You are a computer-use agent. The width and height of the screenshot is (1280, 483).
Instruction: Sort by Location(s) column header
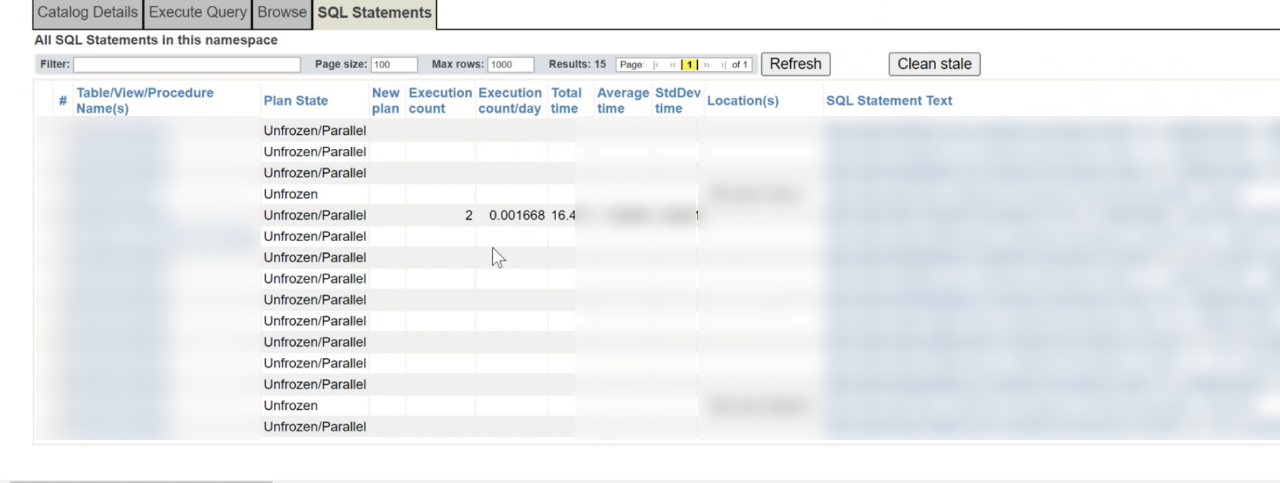[743, 101]
